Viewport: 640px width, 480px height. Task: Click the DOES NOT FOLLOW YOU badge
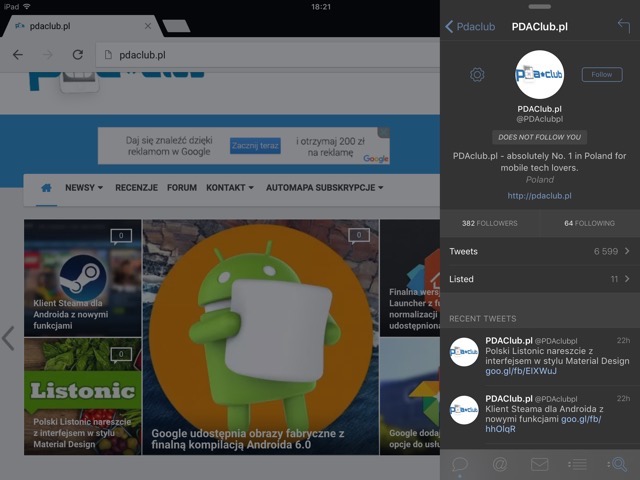539,137
